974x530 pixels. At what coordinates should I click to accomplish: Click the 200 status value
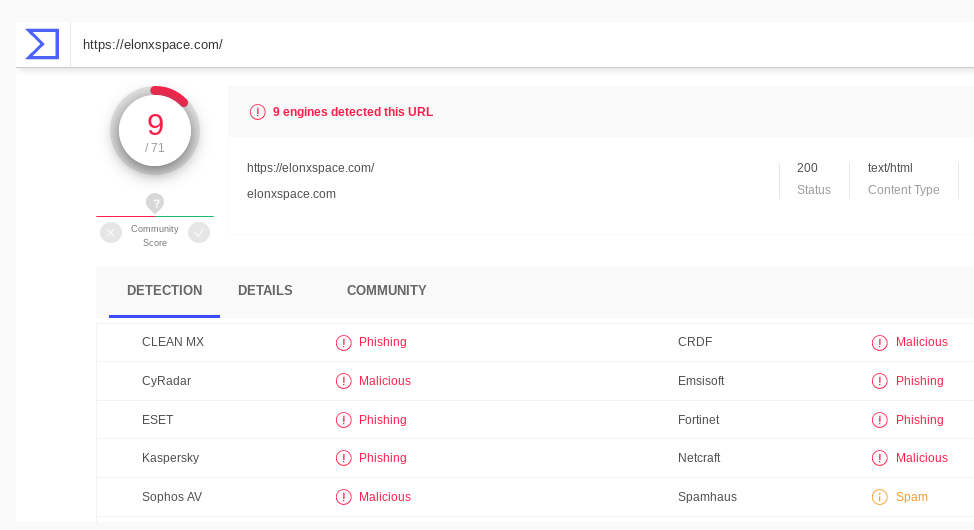[x=807, y=168]
